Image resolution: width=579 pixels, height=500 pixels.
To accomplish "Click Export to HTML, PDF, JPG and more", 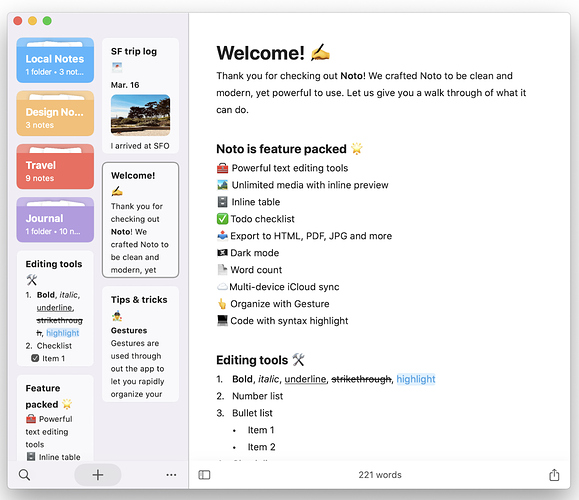I will 311,236.
